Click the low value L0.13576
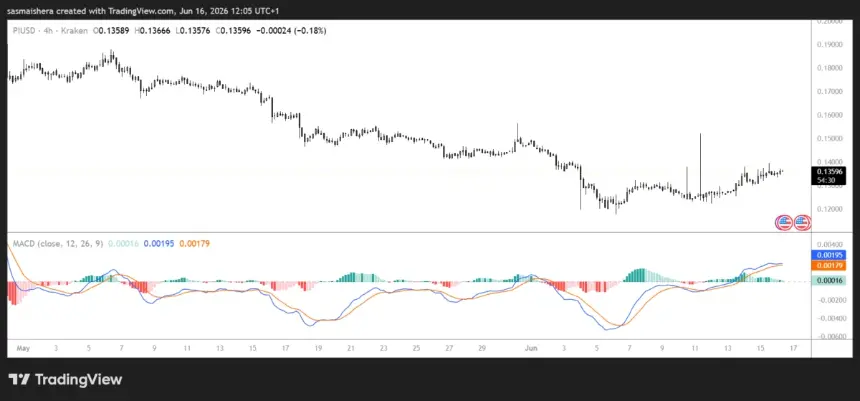 (193, 31)
